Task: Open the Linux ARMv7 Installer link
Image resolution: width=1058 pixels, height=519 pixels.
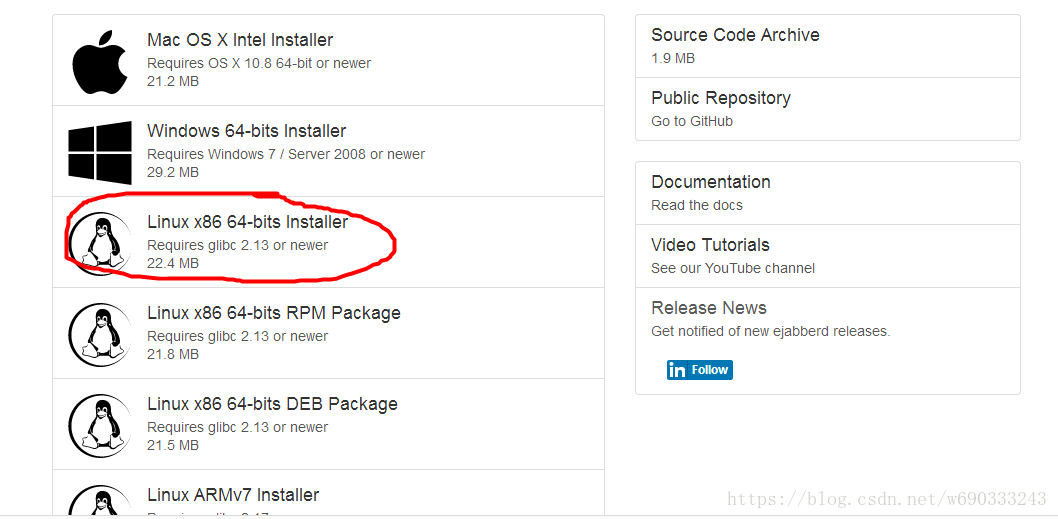Action: [x=233, y=495]
